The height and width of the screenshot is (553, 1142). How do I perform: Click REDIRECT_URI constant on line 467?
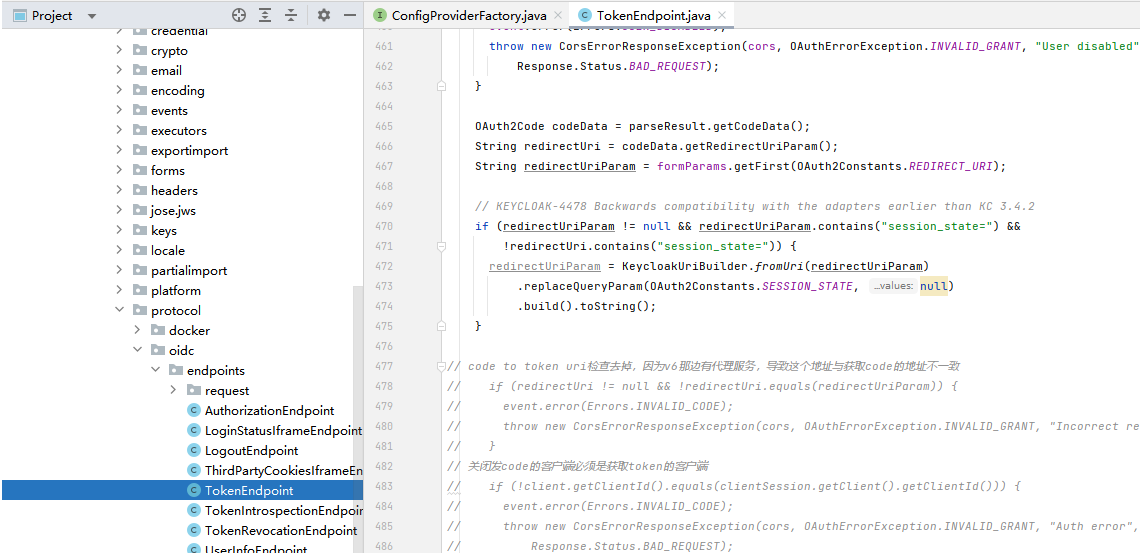[x=950, y=166]
